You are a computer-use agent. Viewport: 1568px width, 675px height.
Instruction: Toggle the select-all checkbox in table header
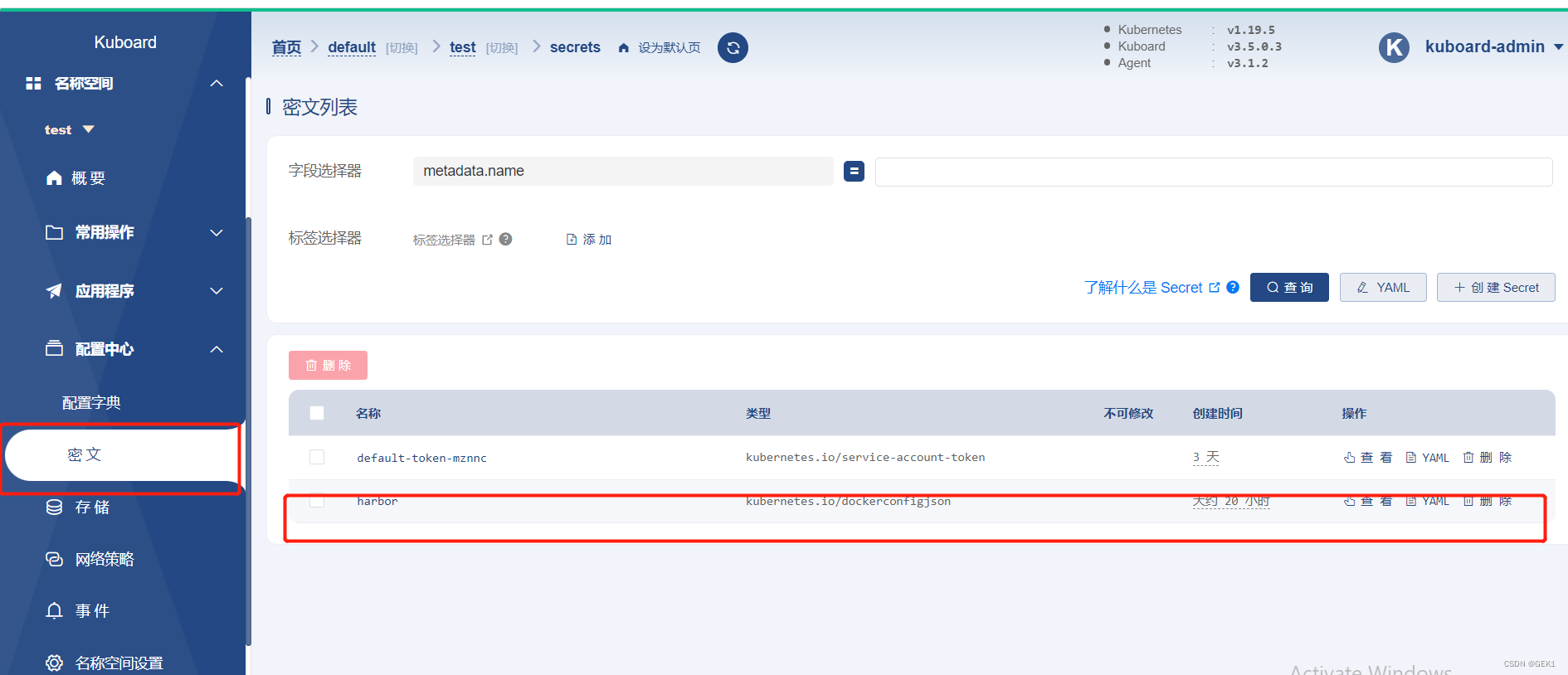[x=317, y=413]
